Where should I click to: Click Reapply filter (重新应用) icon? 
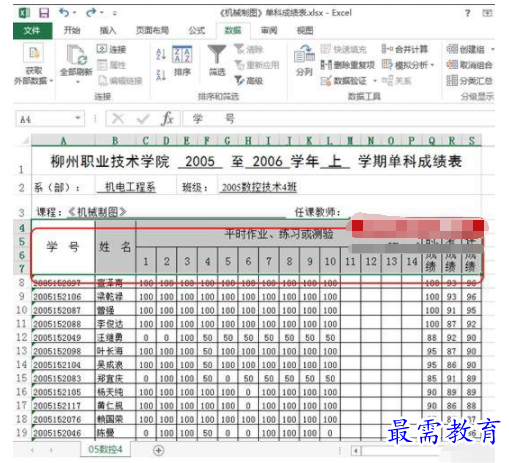(x=240, y=65)
